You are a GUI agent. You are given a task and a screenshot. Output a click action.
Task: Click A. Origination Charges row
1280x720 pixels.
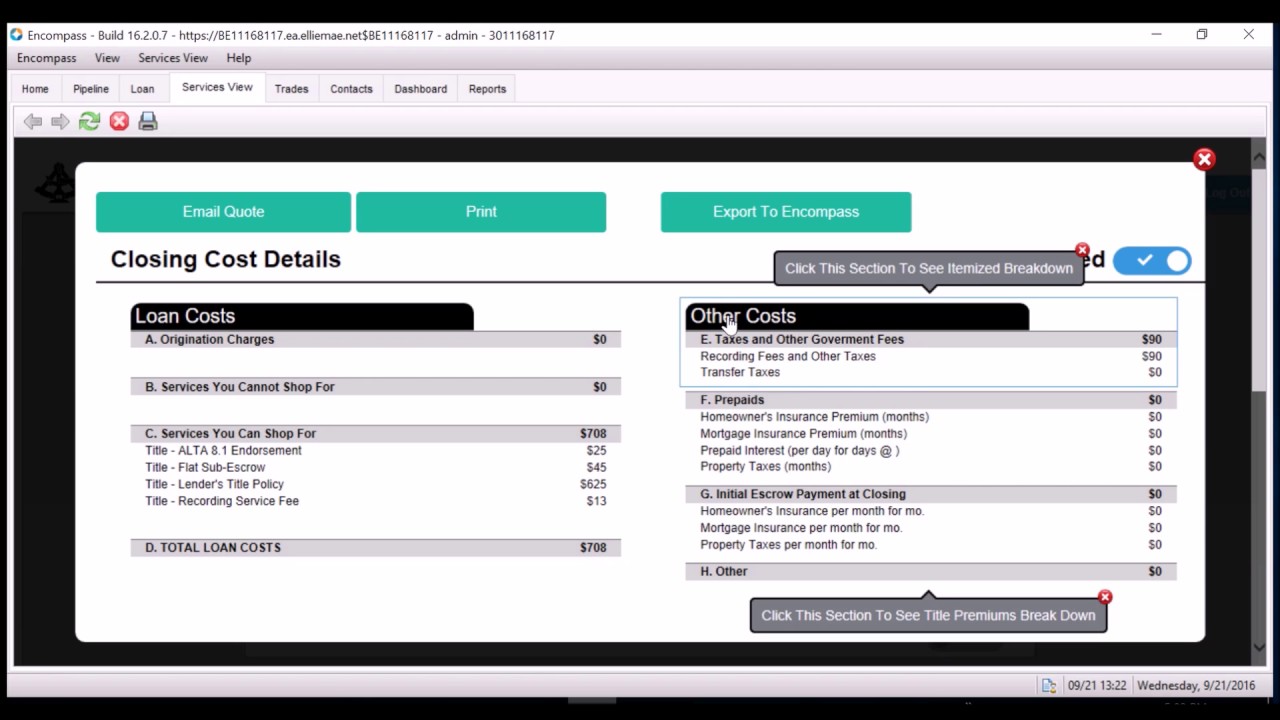click(x=376, y=340)
